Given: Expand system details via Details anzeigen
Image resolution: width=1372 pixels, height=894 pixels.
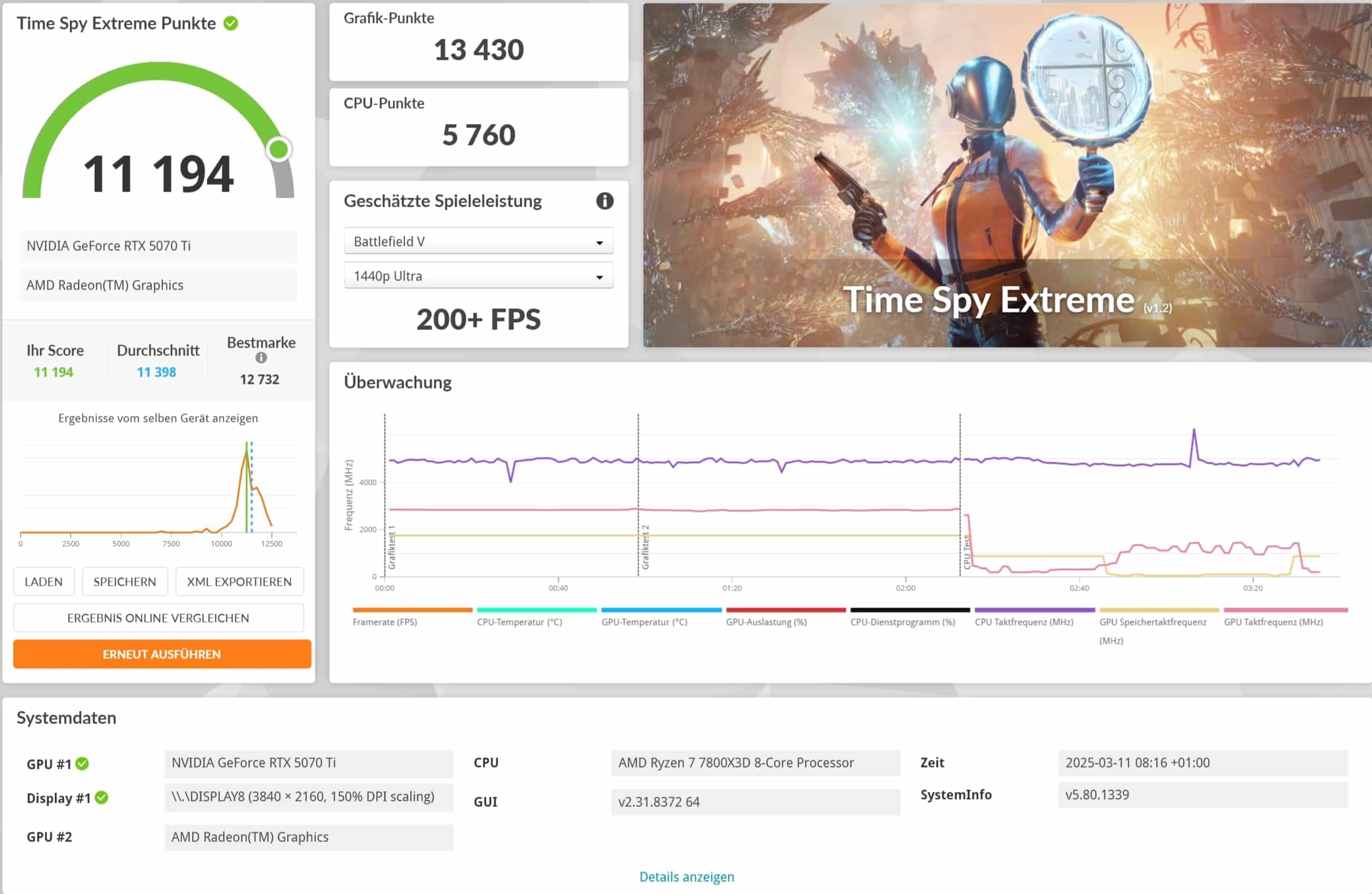Looking at the screenshot, I should tap(686, 876).
